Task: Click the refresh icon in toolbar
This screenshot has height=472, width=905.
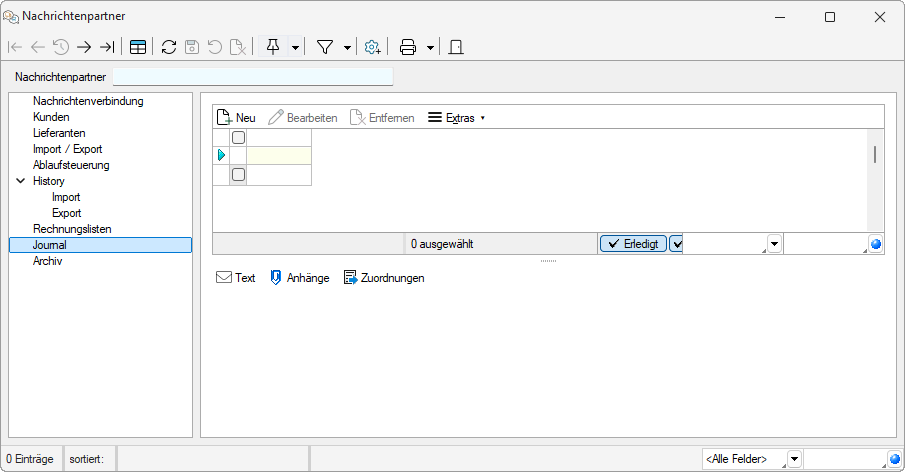Action: 169,47
